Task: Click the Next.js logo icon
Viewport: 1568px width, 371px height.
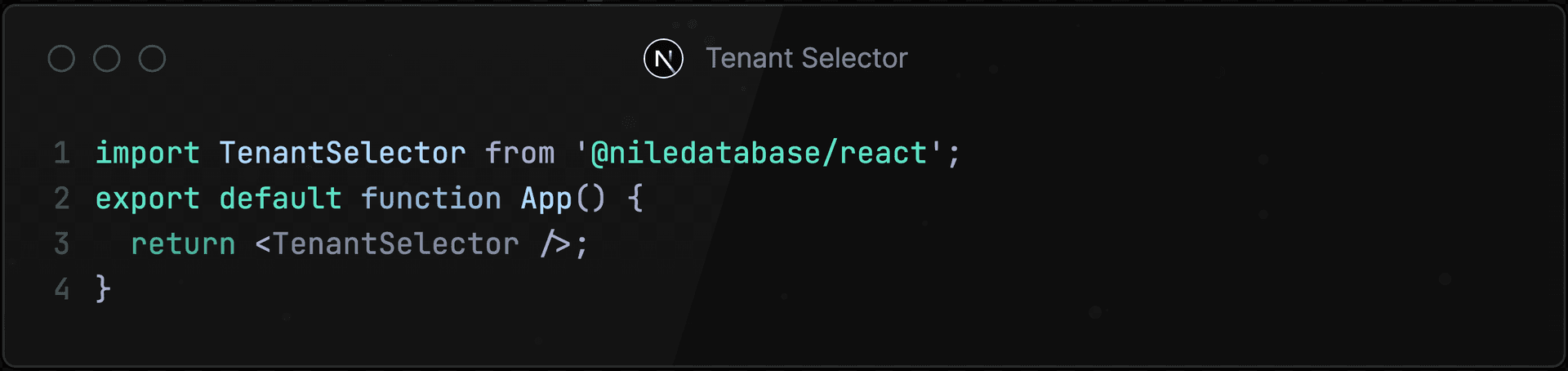Action: click(663, 59)
